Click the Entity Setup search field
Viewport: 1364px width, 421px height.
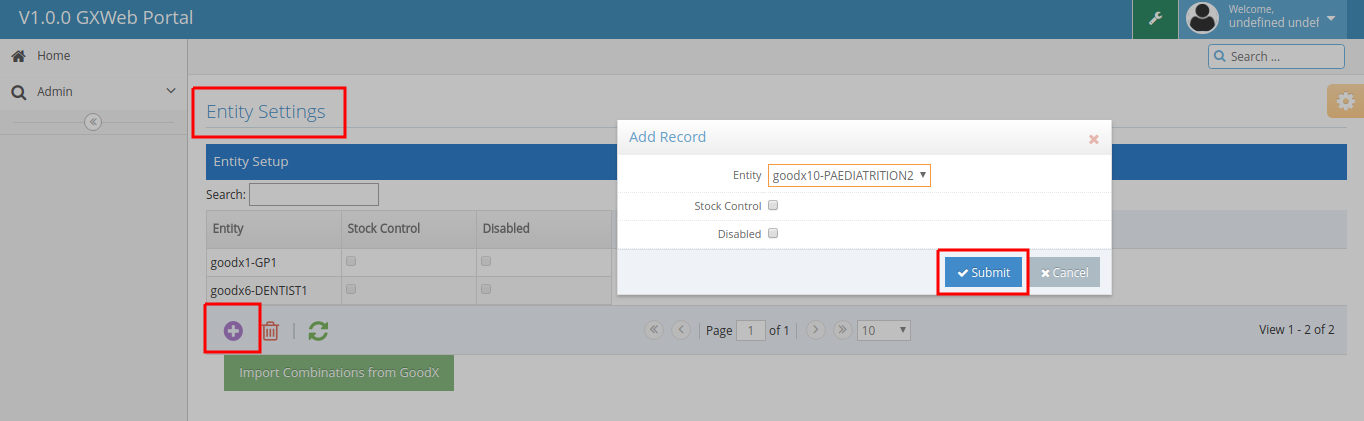(x=313, y=194)
